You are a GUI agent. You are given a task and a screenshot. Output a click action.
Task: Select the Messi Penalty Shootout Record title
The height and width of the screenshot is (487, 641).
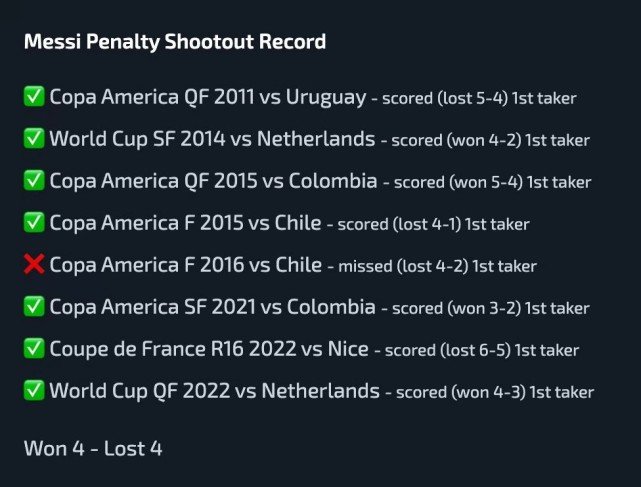[x=175, y=42]
